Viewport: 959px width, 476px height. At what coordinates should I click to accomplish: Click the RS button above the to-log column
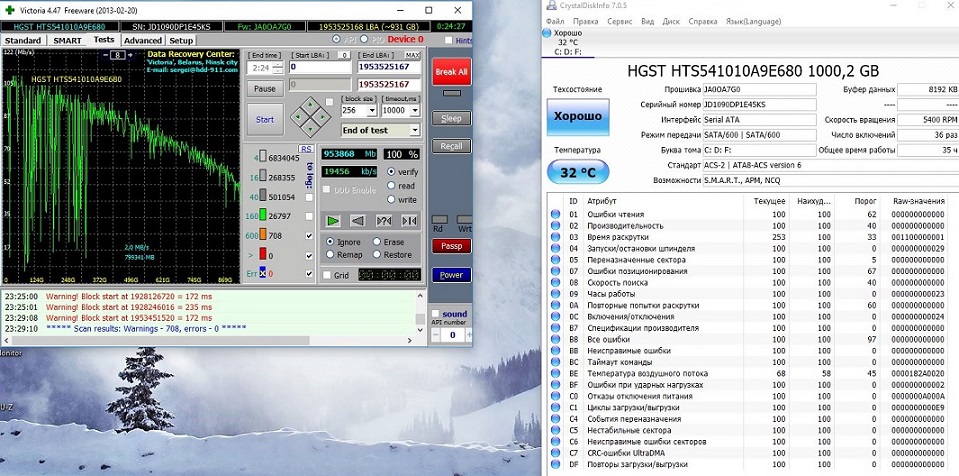306,149
